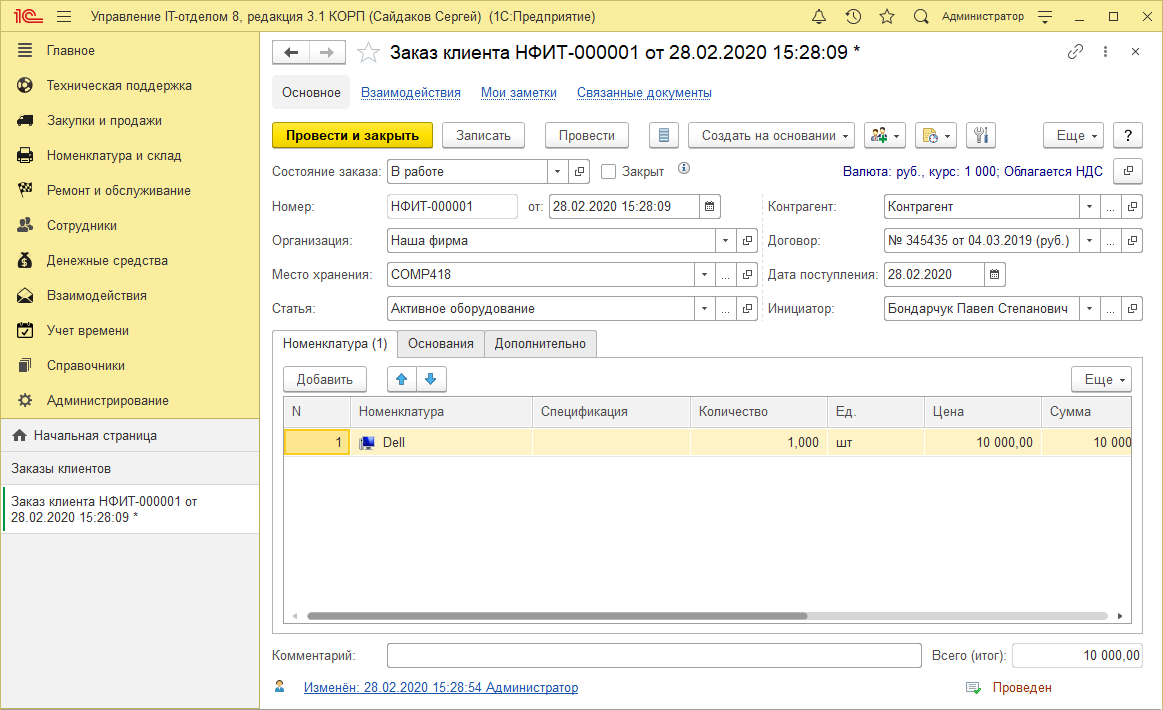
Task: Open the Дополнительно tab
Action: (540, 344)
